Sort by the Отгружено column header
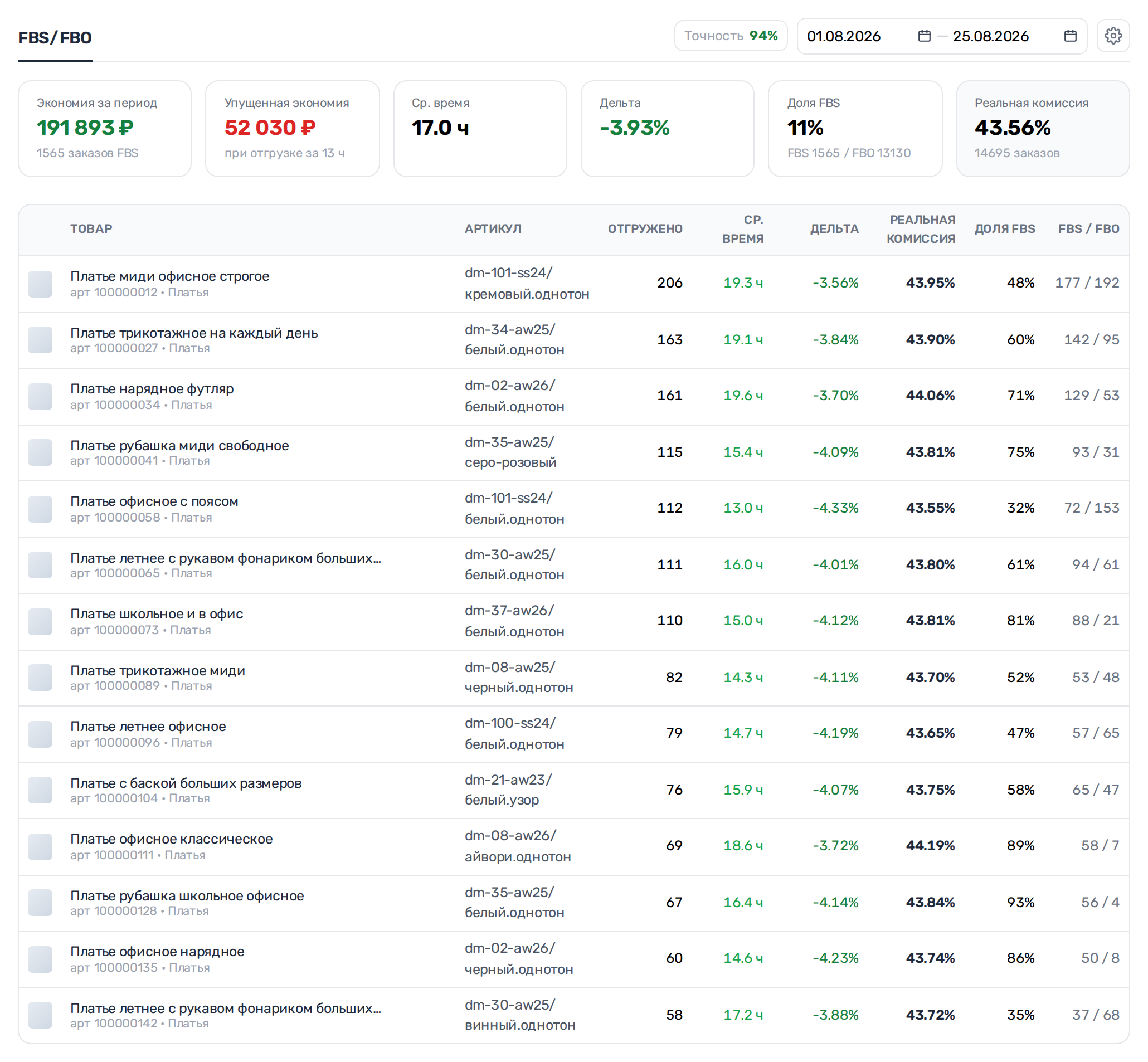1148x1062 pixels. point(644,228)
